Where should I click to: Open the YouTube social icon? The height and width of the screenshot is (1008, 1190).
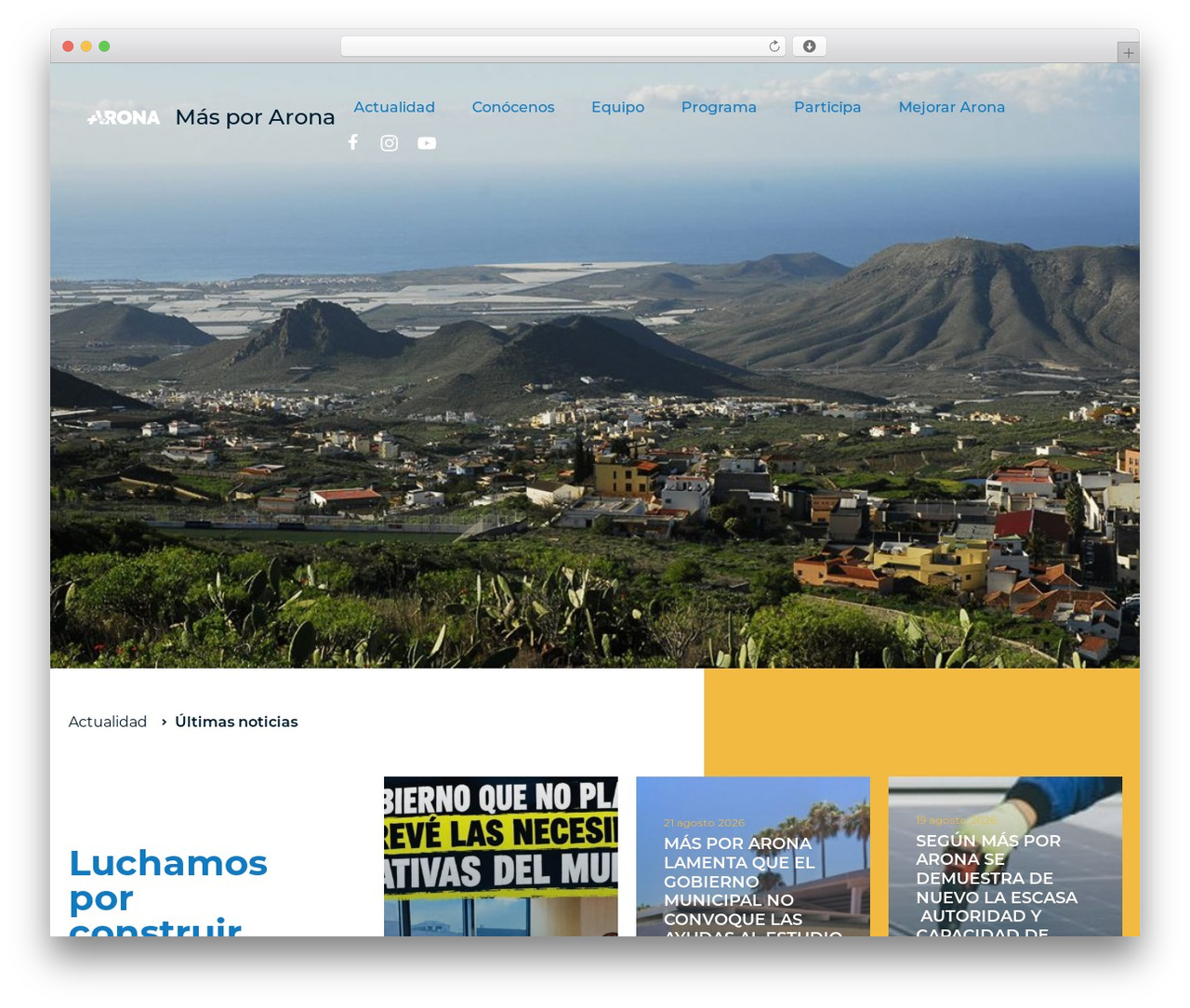pyautogui.click(x=427, y=143)
